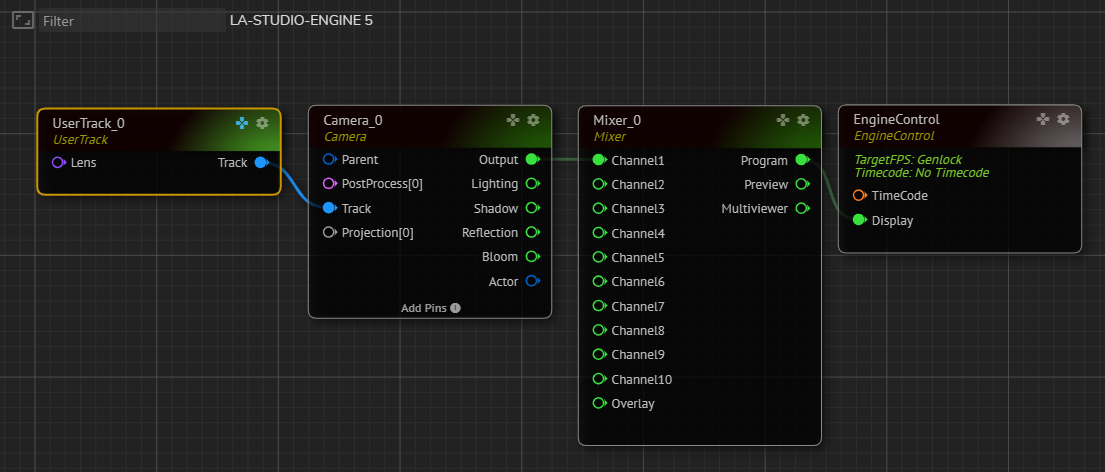Click the move icon on Mixer_0 node
Image resolution: width=1105 pixels, height=472 pixels.
pos(783,120)
